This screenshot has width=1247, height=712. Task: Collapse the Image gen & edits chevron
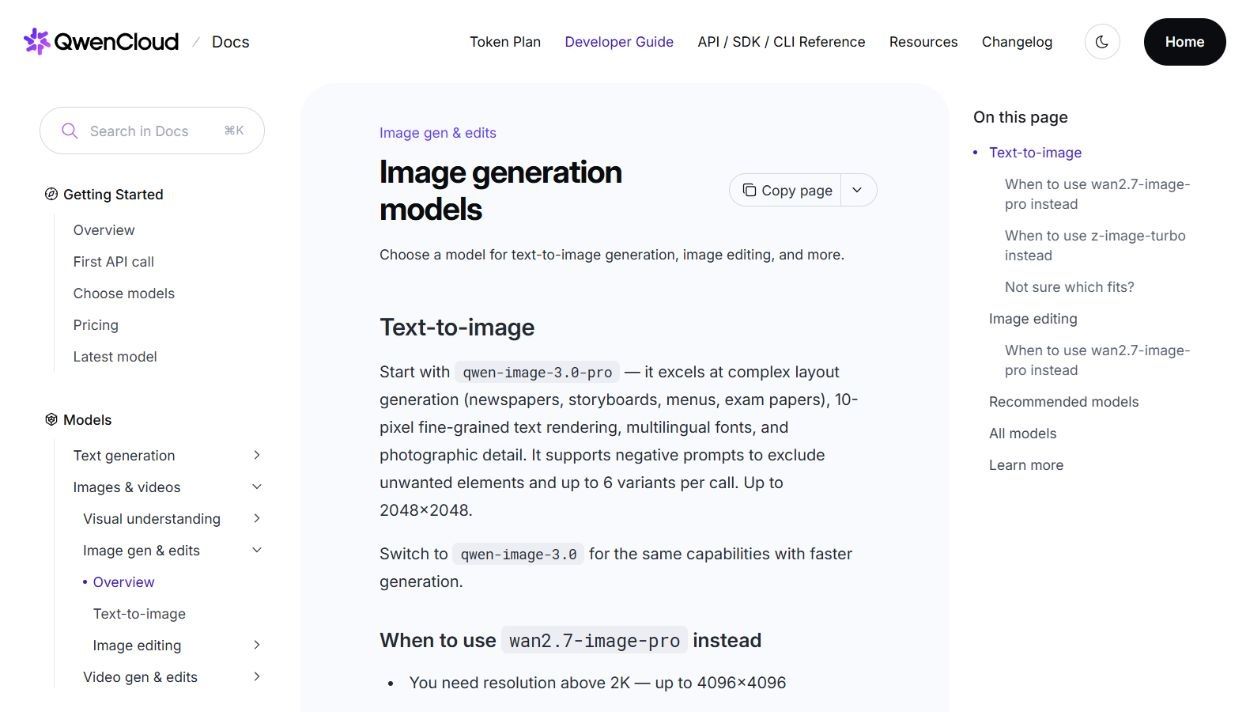click(257, 550)
